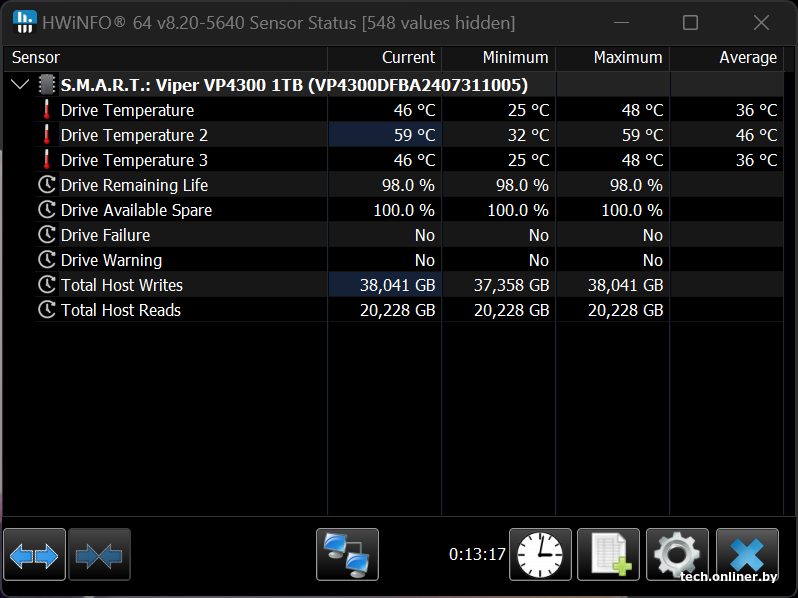The width and height of the screenshot is (798, 598).
Task: Minimize the HWiNFO window
Action: coord(621,22)
